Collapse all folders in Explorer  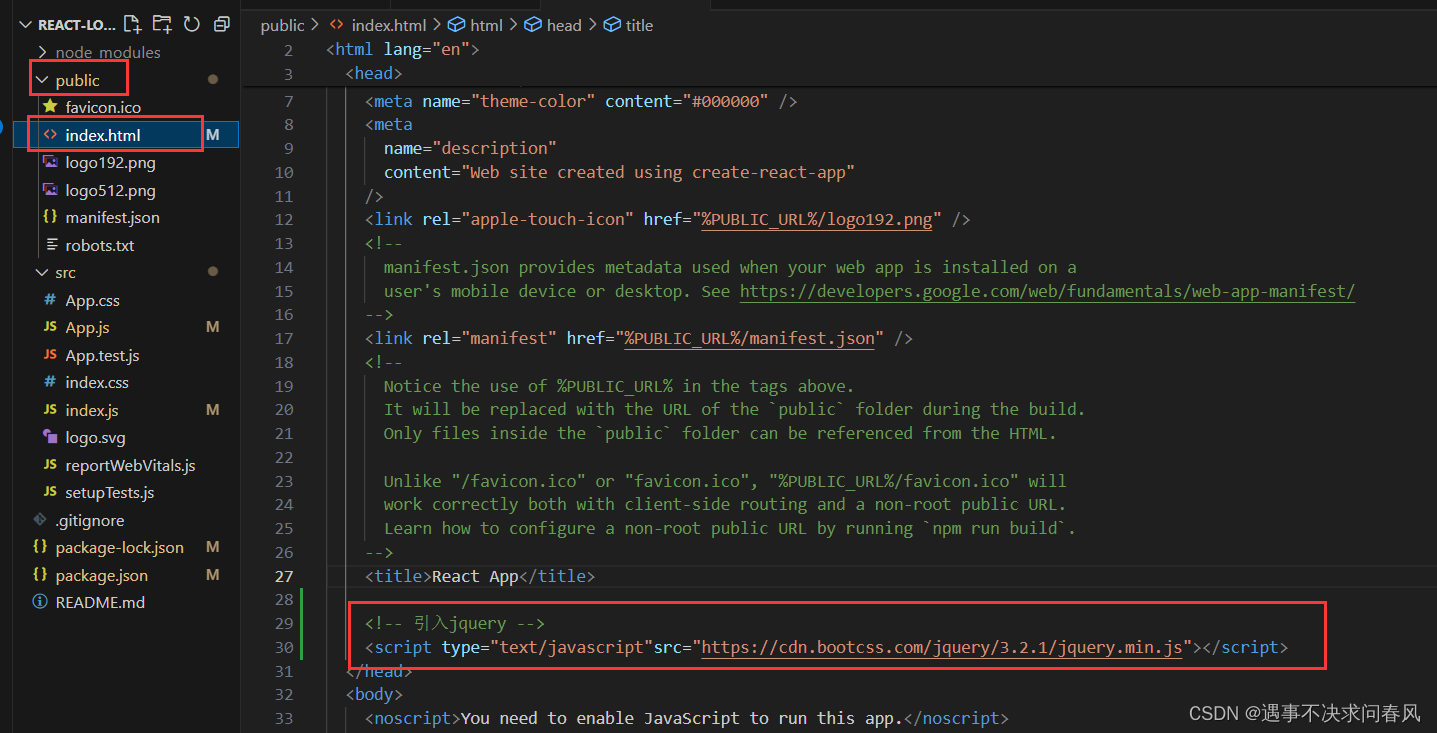point(221,22)
